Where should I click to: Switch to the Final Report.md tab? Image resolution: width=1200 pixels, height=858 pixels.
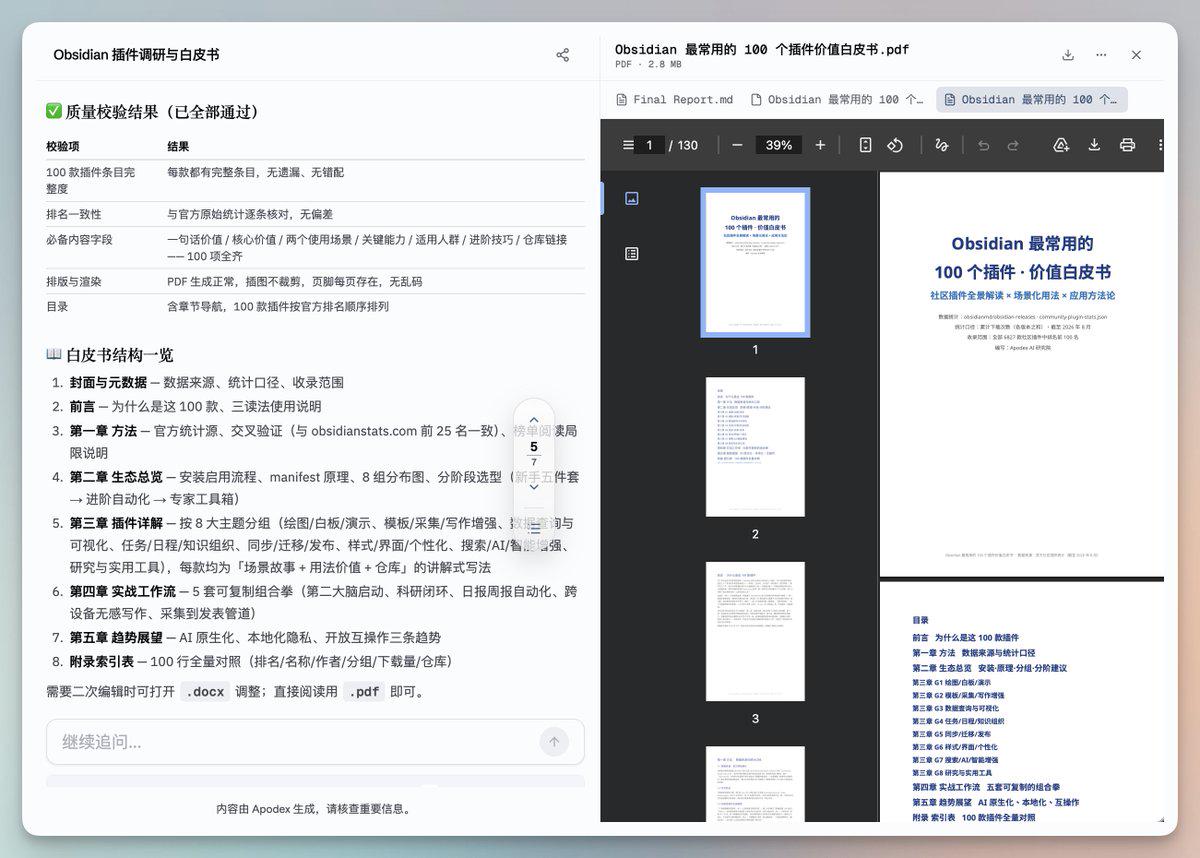pos(675,100)
